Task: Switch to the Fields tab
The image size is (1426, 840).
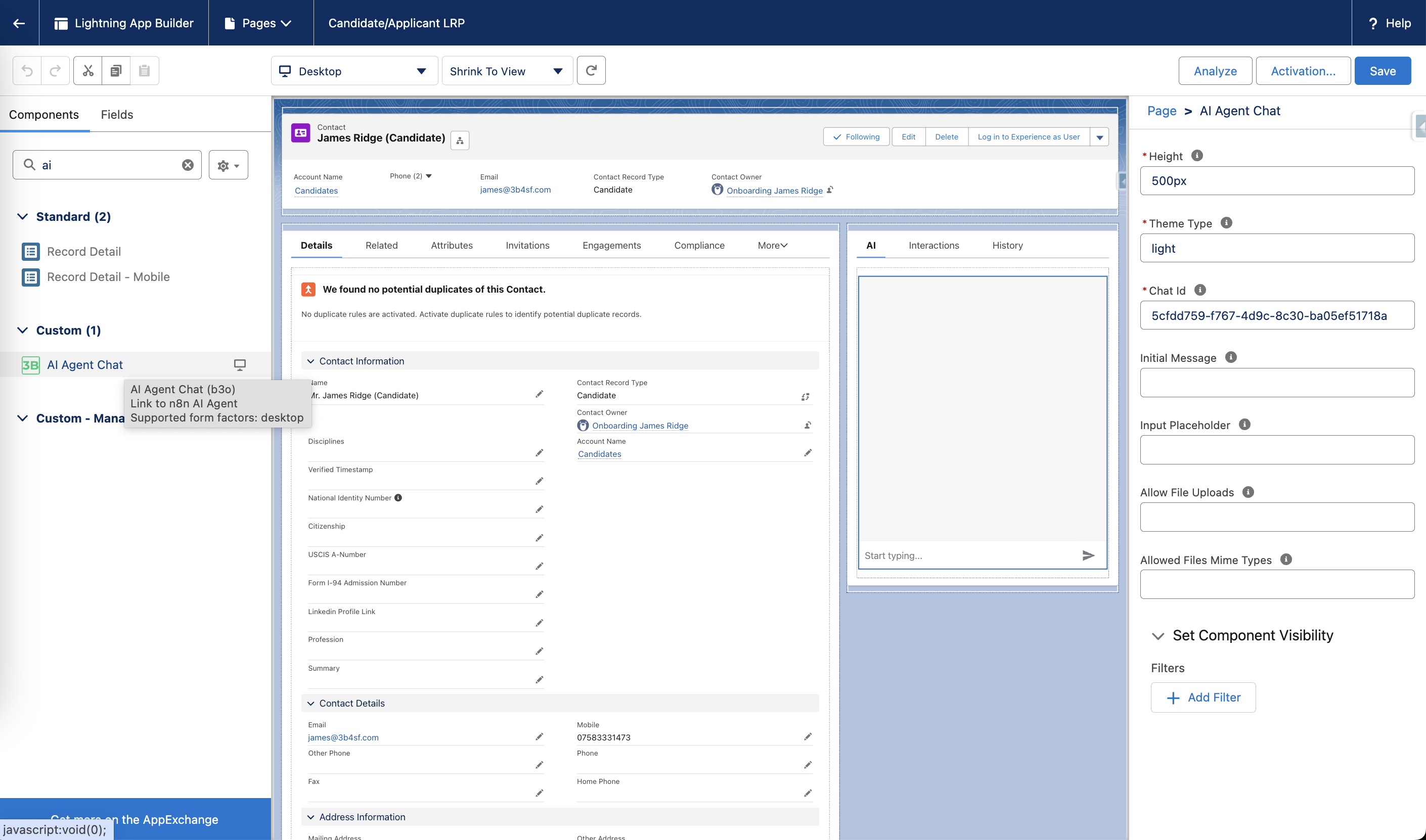Action: click(x=117, y=115)
